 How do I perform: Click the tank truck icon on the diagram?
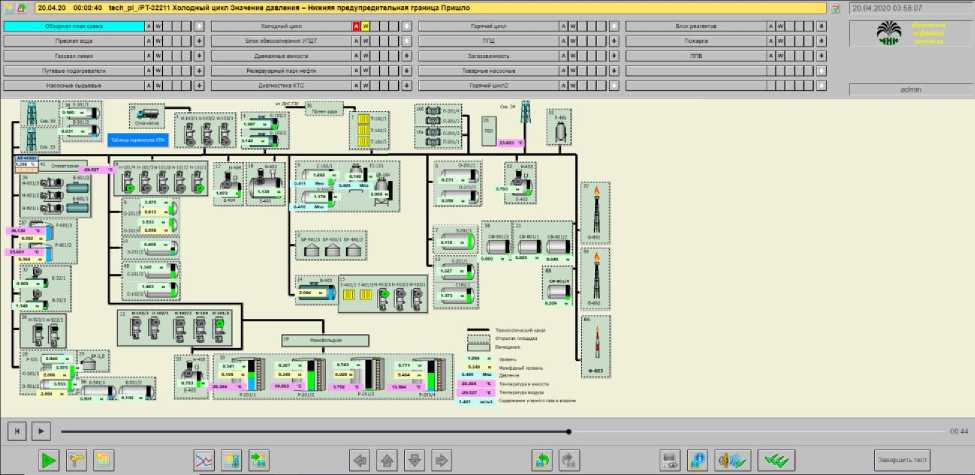pos(150,115)
